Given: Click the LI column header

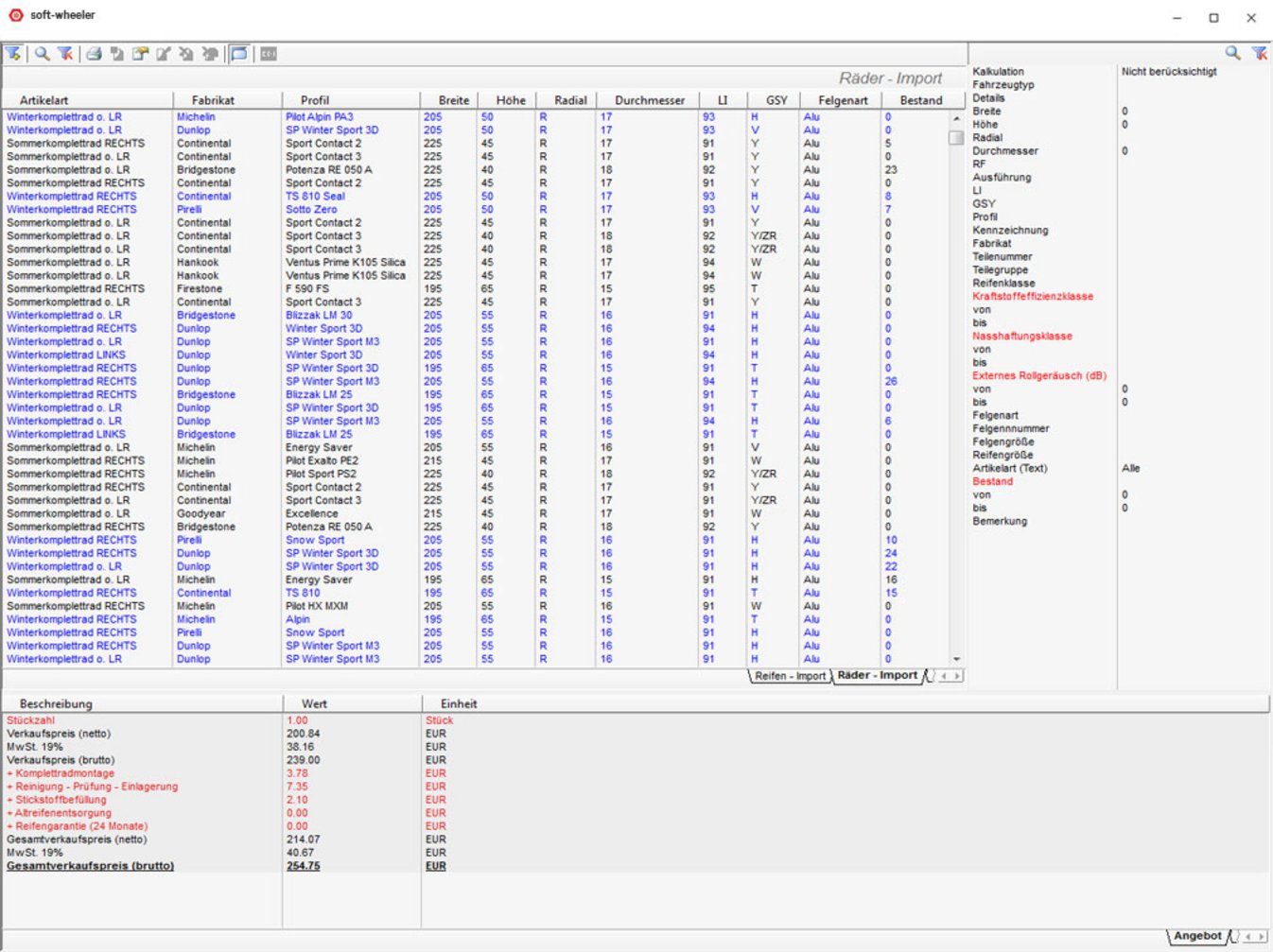Looking at the screenshot, I should coord(724,100).
